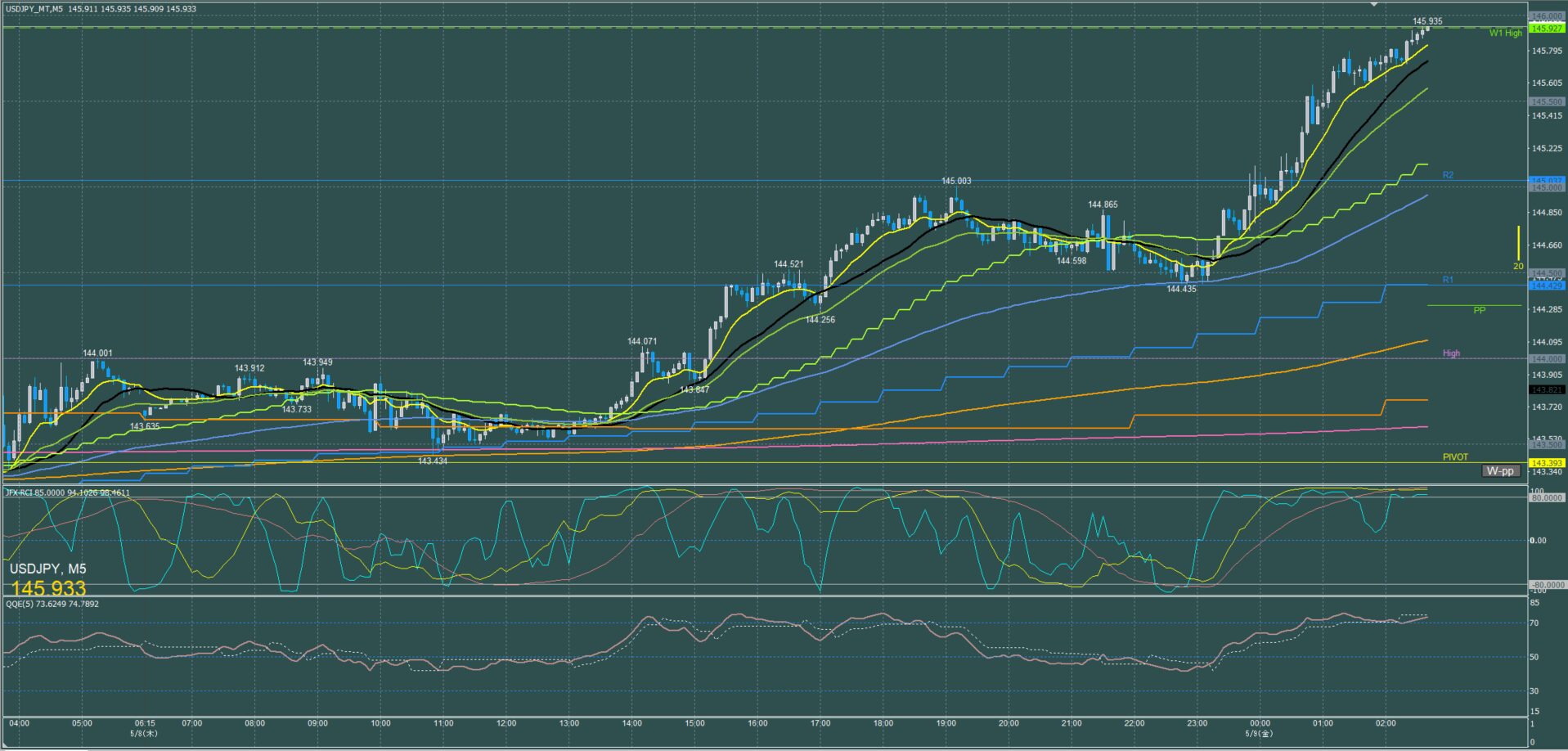This screenshot has height=751, width=1568.
Task: Click the green 145.927 price tag
Action: click(1547, 29)
